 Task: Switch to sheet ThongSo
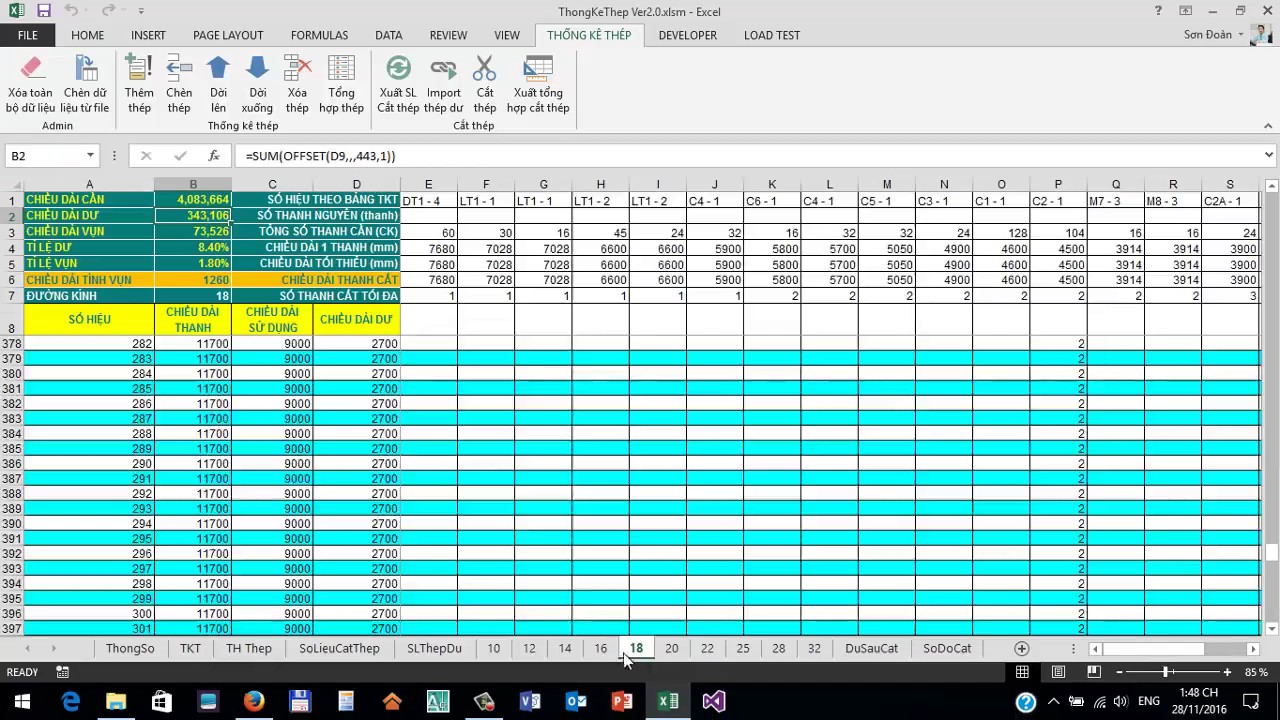tap(130, 648)
